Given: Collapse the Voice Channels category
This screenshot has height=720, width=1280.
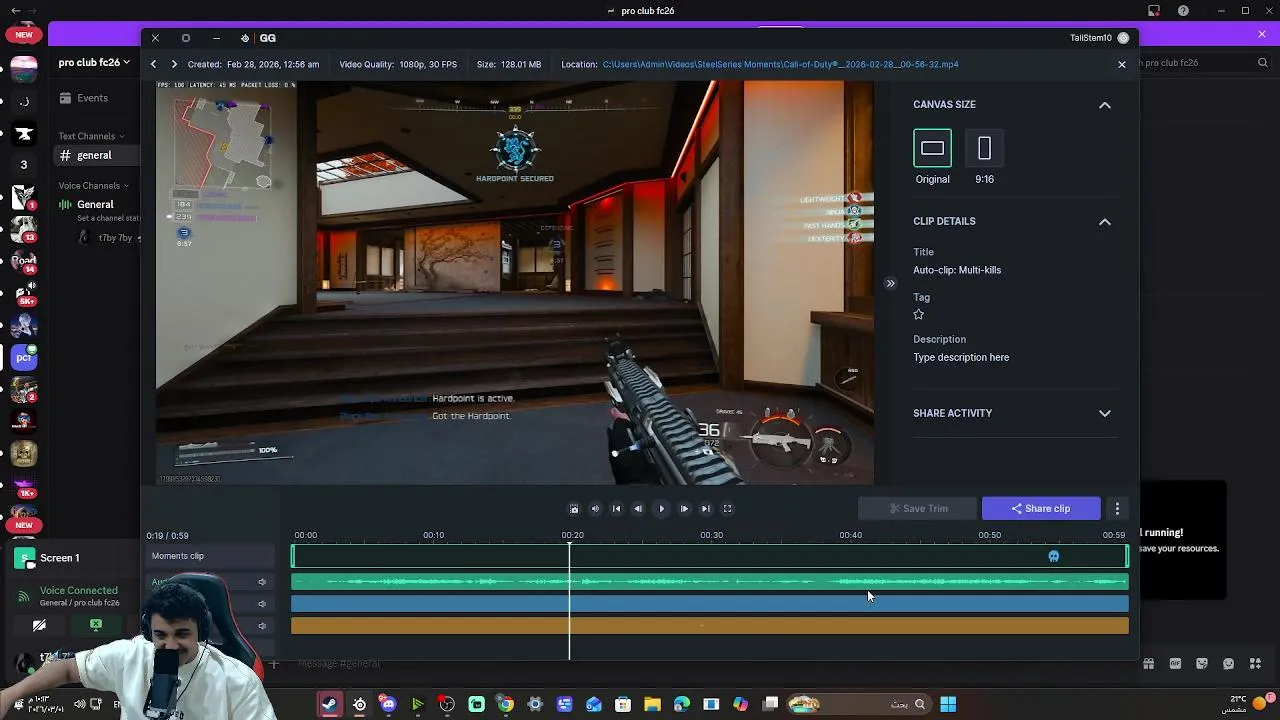Looking at the screenshot, I should pyautogui.click(x=94, y=186).
